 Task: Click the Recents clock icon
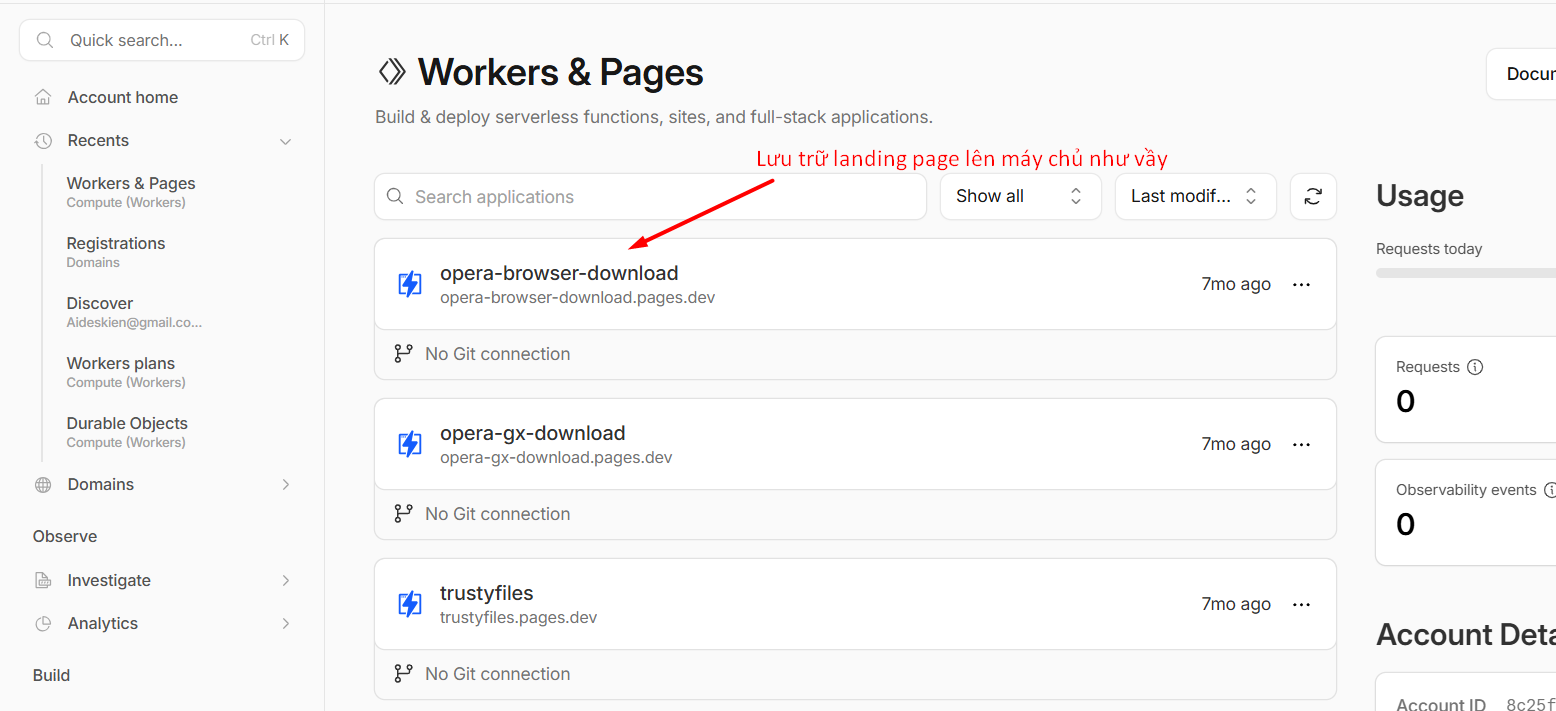point(43,141)
